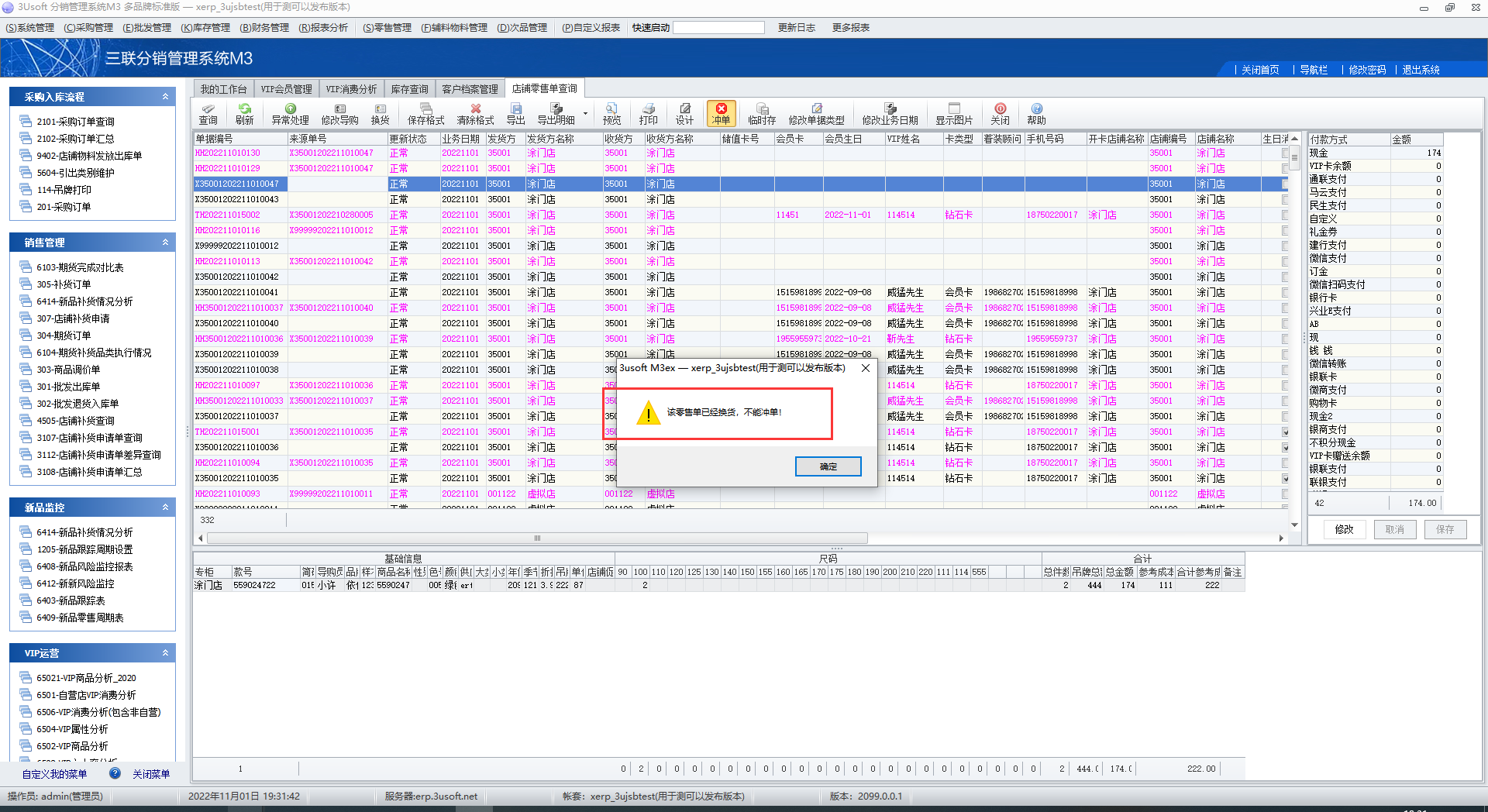Viewport: 1488px width, 812px height.
Task: Click horizontal scrollbar left arrow
Action: point(201,538)
